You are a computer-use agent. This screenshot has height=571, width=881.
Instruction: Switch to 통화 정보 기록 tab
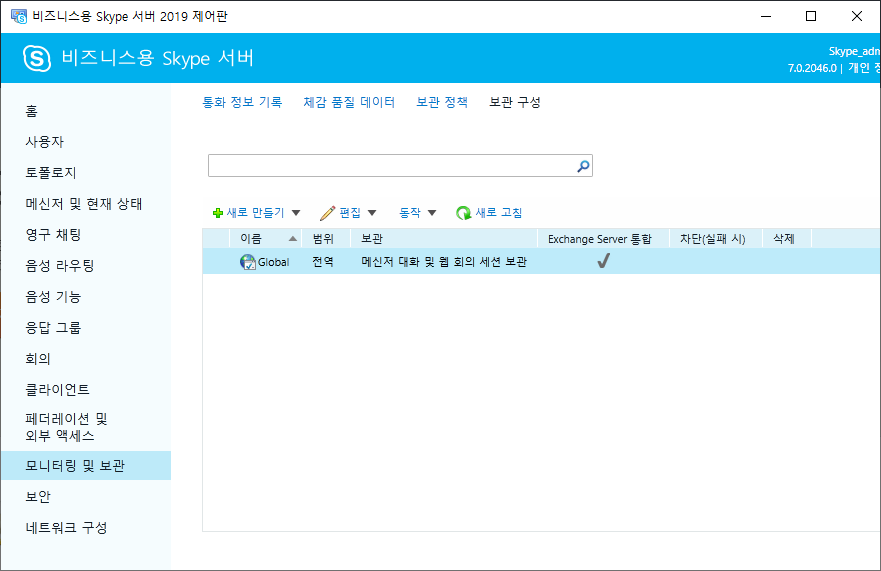coord(242,102)
